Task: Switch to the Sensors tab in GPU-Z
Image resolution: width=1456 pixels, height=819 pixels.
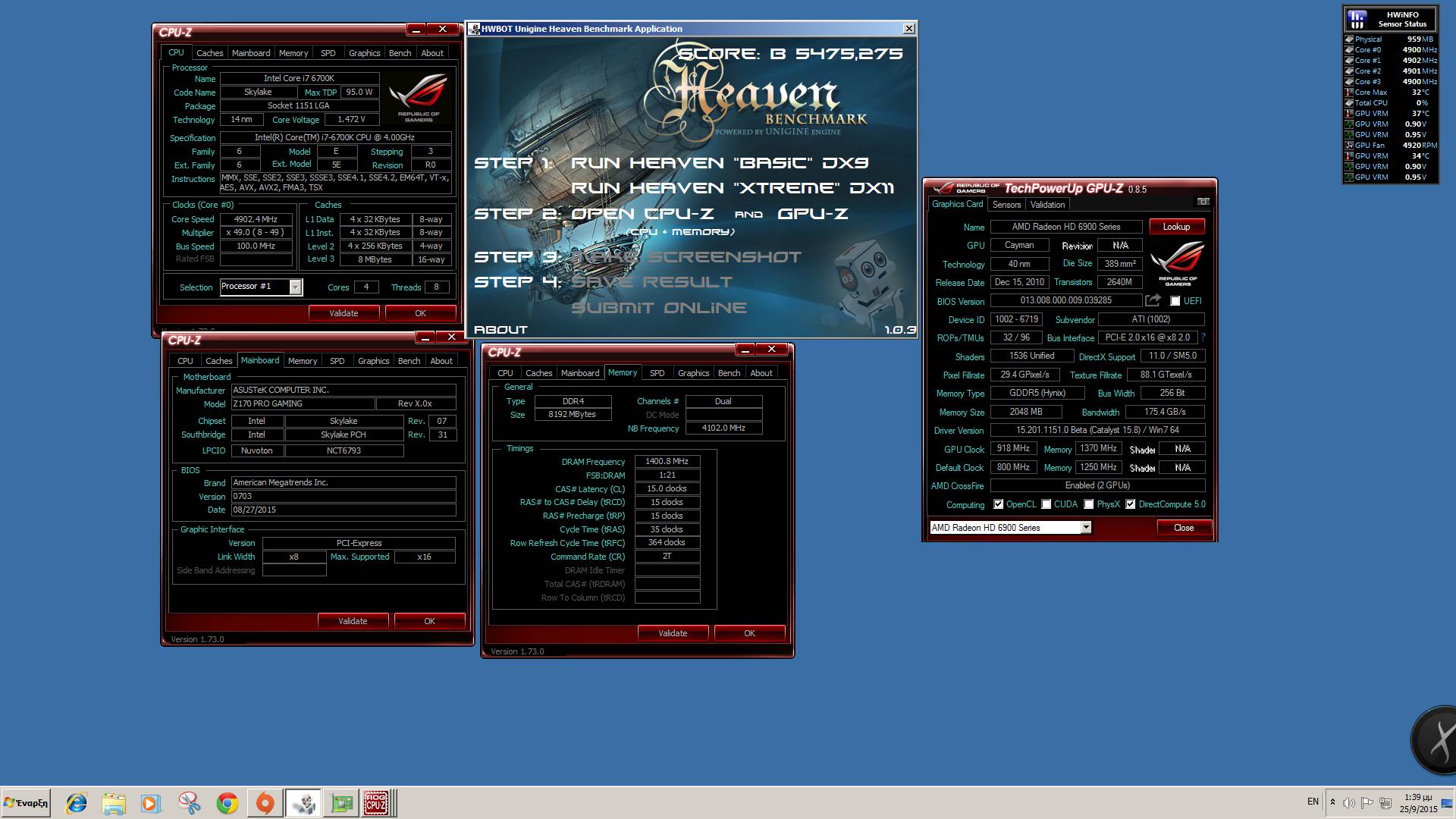Action: click(x=1006, y=205)
